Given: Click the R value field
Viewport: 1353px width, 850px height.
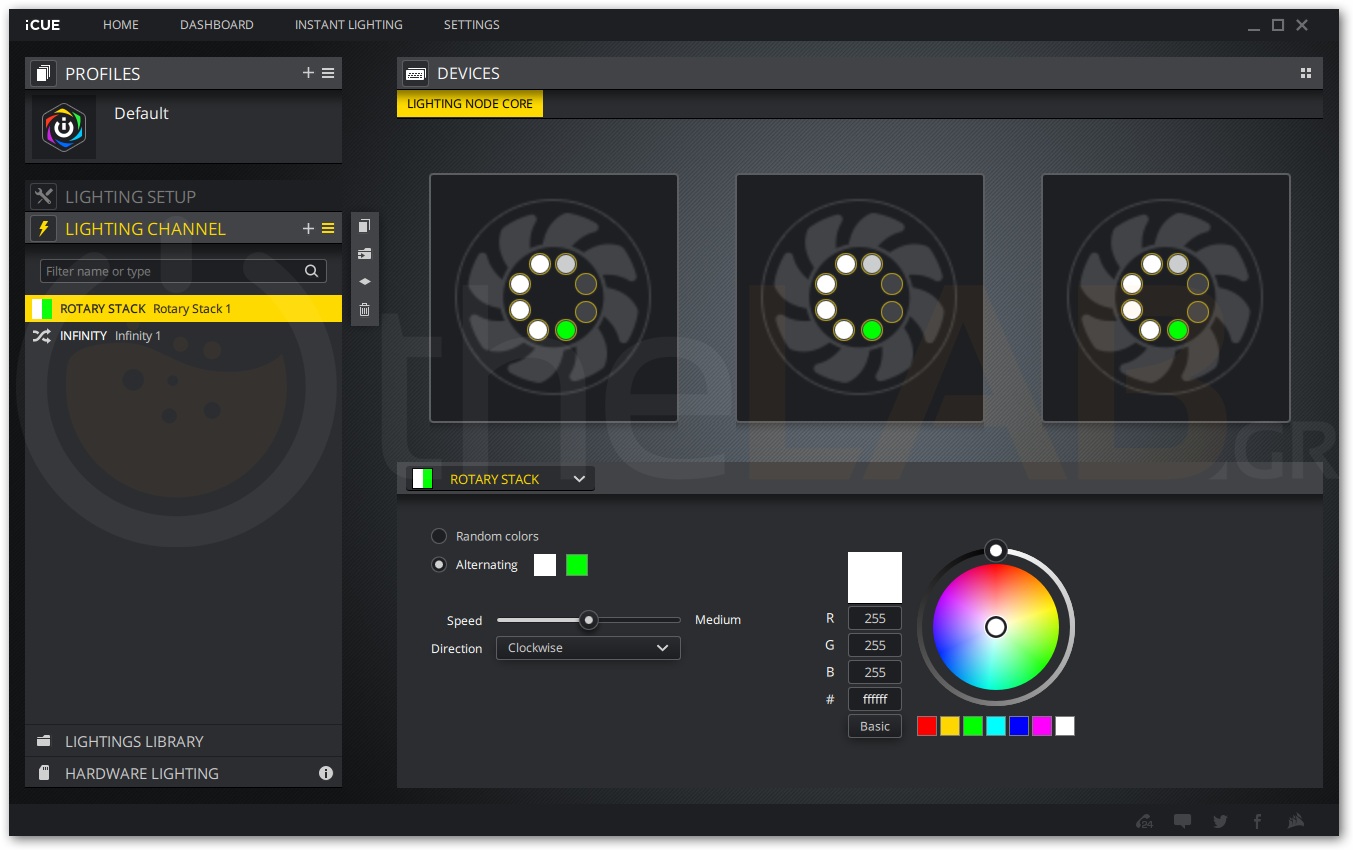Looking at the screenshot, I should tap(875, 618).
